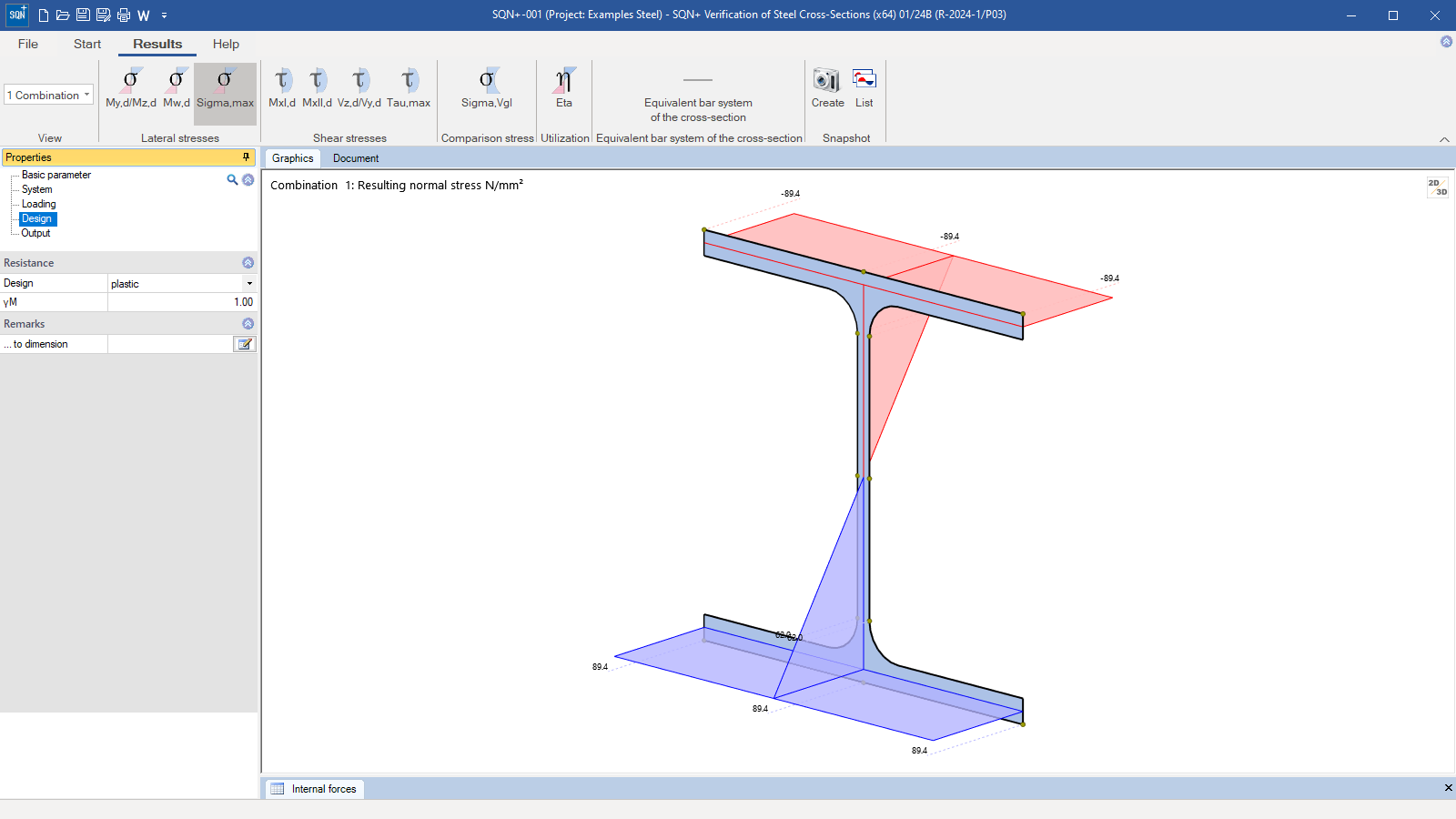Click the γM value field
The image size is (1456, 819).
(x=182, y=302)
